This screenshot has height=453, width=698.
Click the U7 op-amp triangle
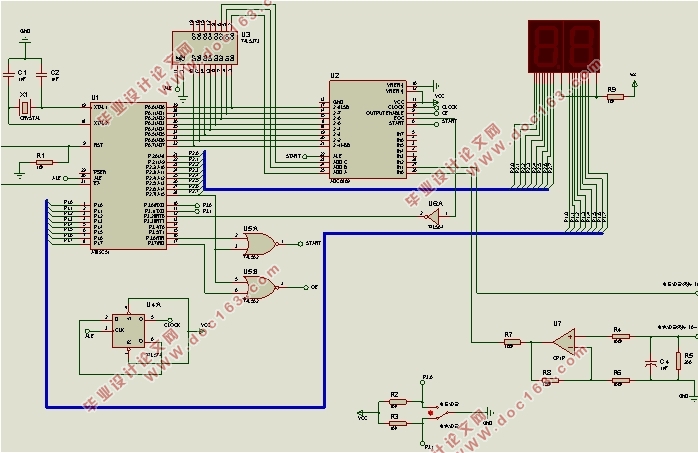pos(564,342)
